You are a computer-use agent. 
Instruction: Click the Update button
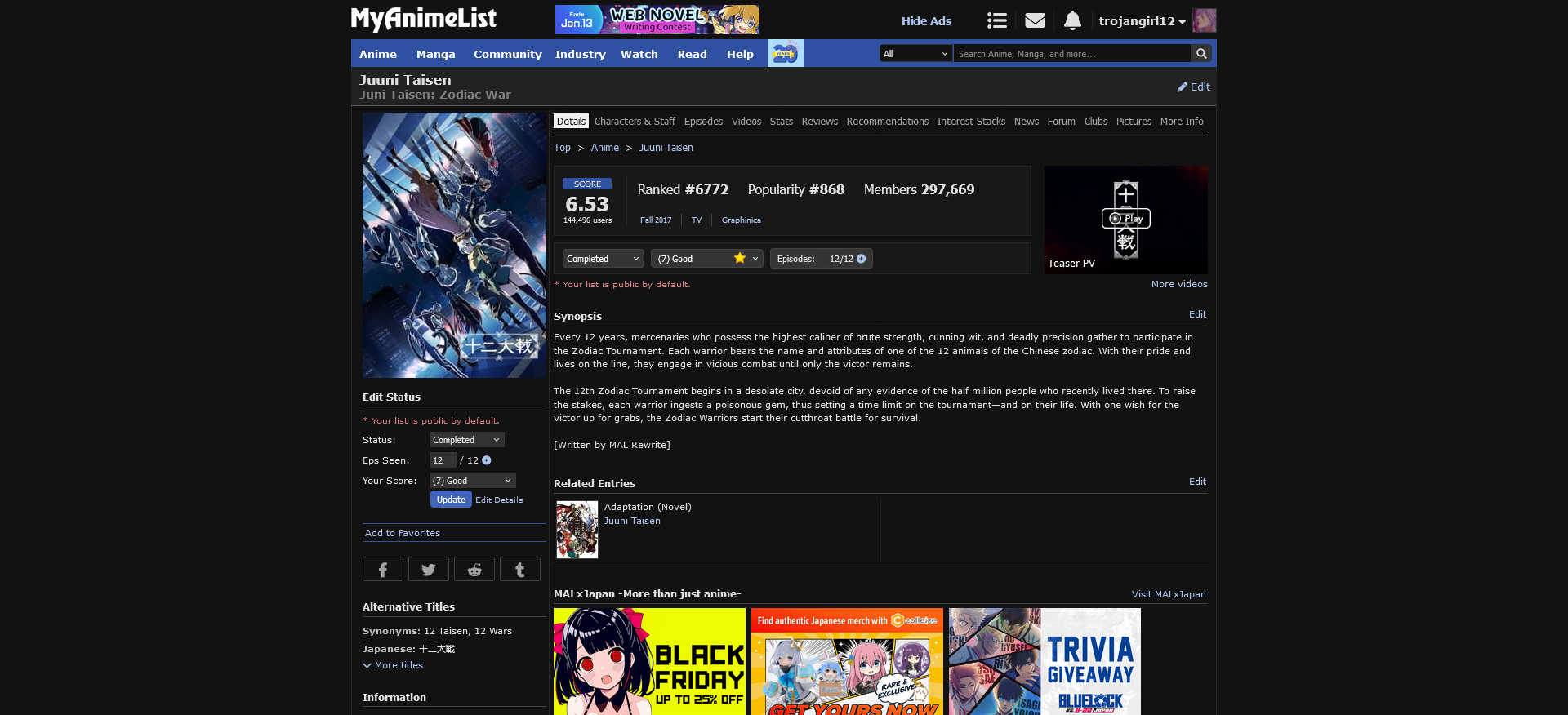(451, 500)
